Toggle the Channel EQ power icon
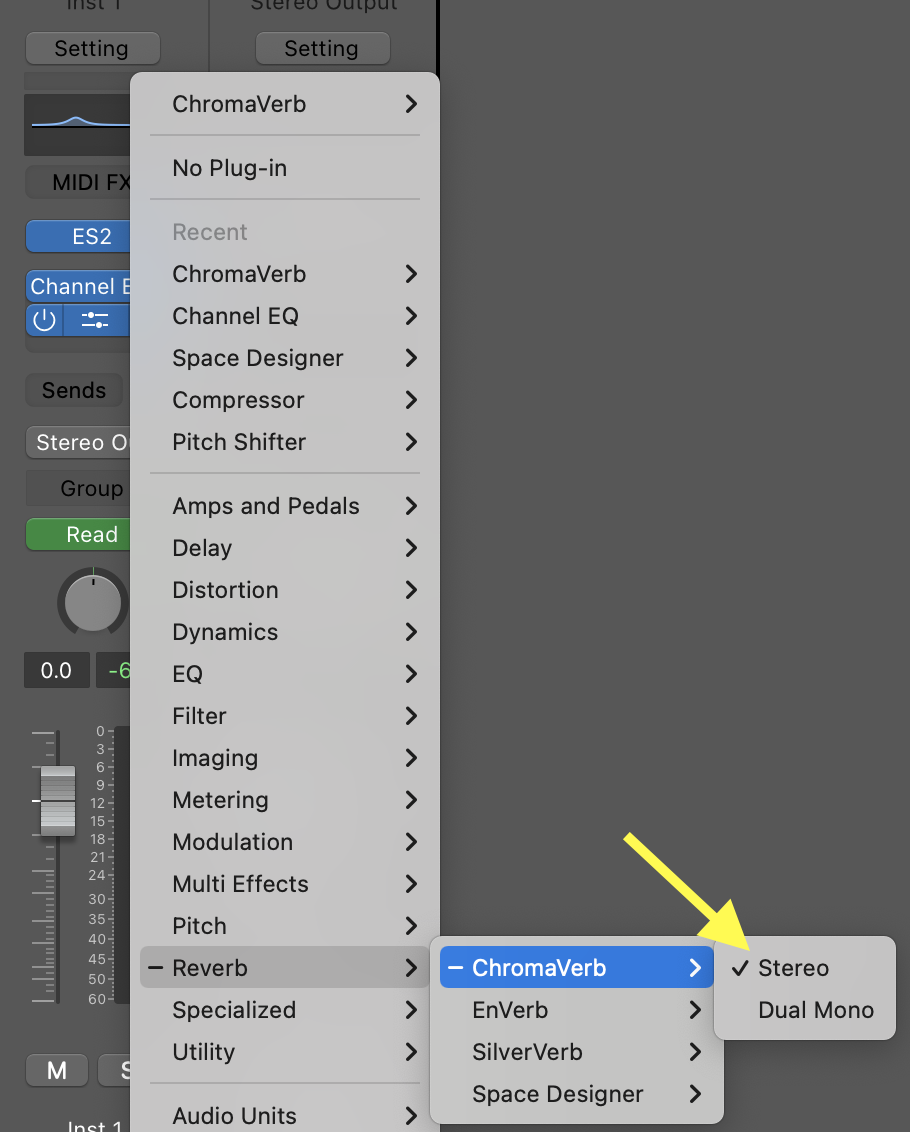The height and width of the screenshot is (1132, 910). pyautogui.click(x=44, y=321)
